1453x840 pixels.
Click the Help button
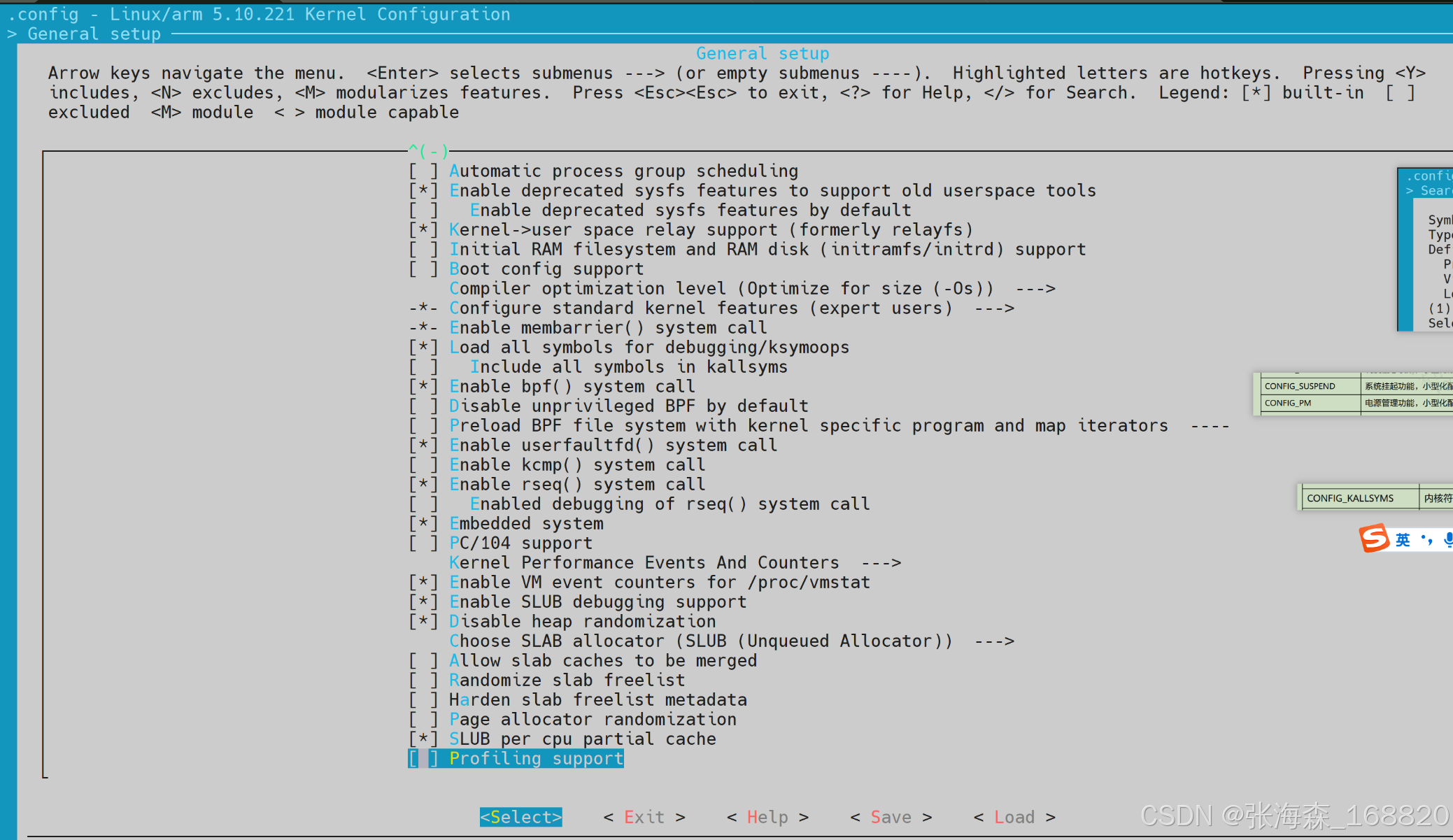click(767, 817)
